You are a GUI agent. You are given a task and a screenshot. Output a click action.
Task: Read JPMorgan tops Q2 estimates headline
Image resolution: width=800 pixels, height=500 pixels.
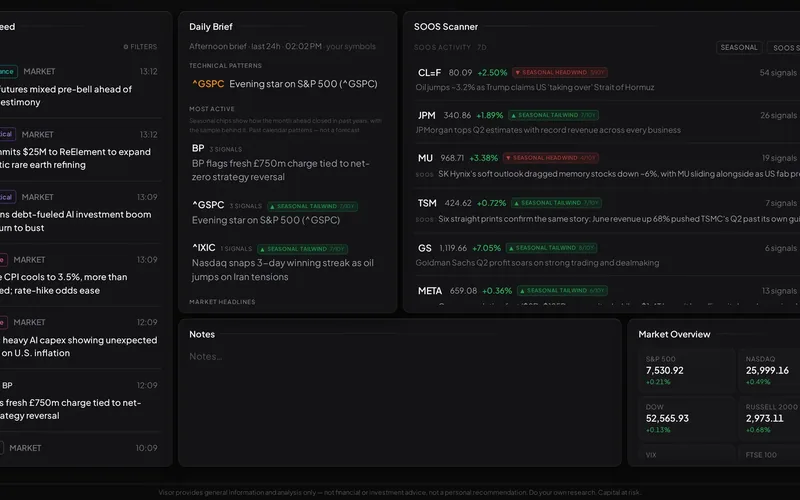coord(548,130)
